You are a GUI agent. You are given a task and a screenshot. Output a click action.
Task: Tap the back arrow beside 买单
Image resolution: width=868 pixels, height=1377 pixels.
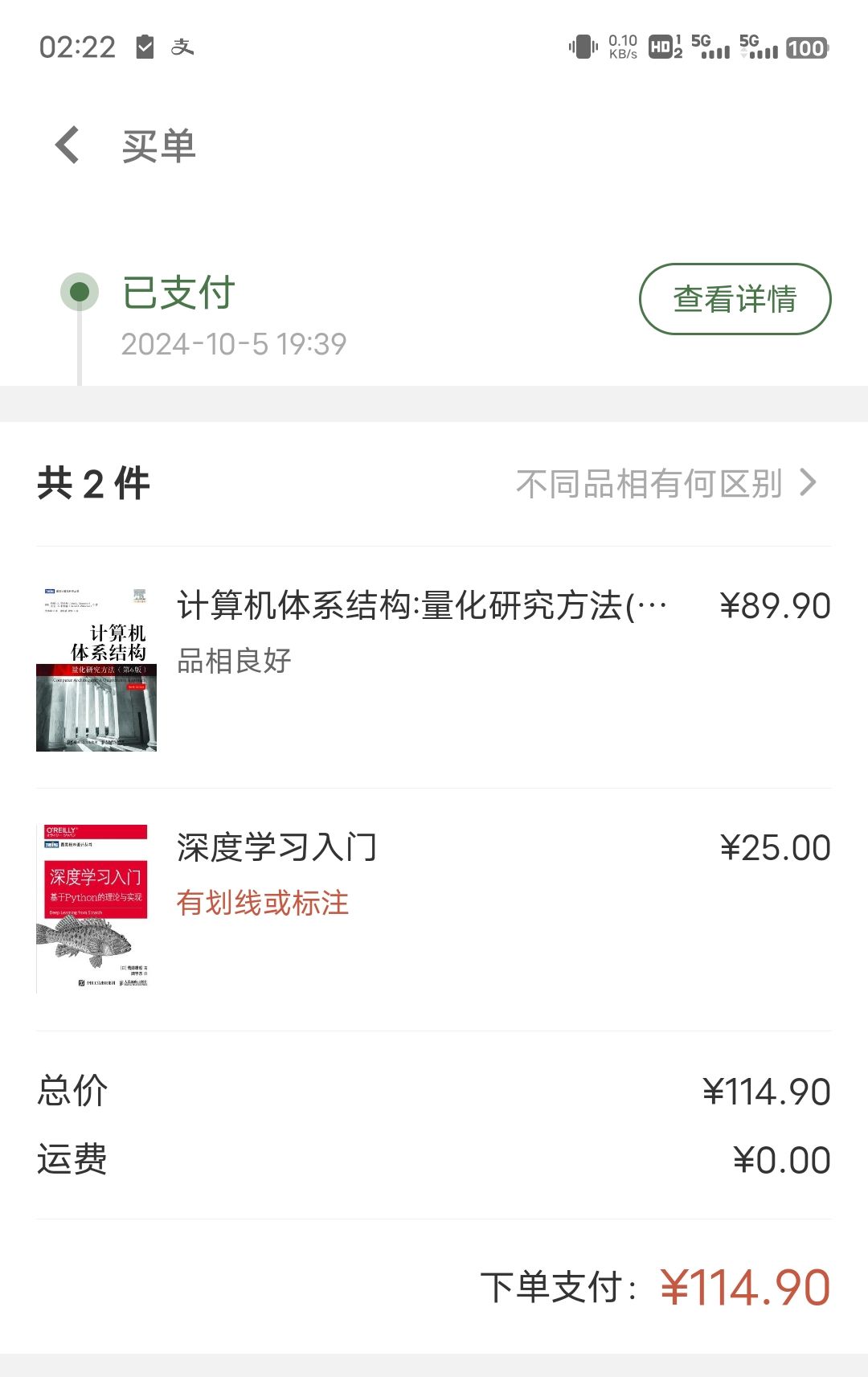coord(68,145)
